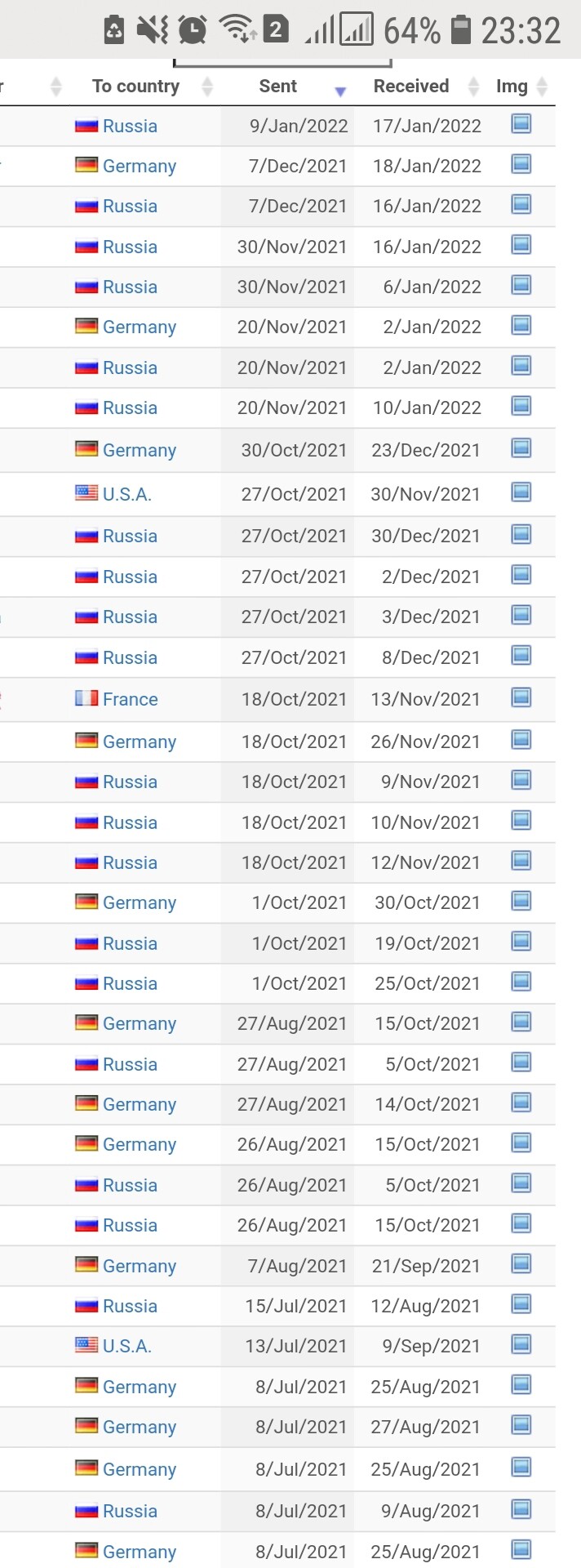This screenshot has width=581, height=1568.
Task: View image for U.S.A. 13/Jul/2021 row
Action: 521,1344
